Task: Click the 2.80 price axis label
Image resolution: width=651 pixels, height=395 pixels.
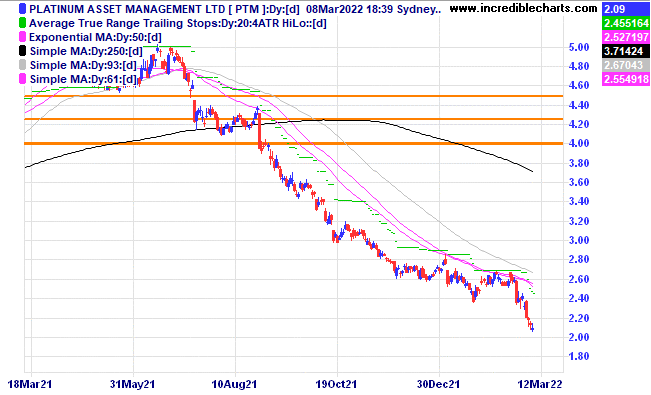Action: click(579, 260)
